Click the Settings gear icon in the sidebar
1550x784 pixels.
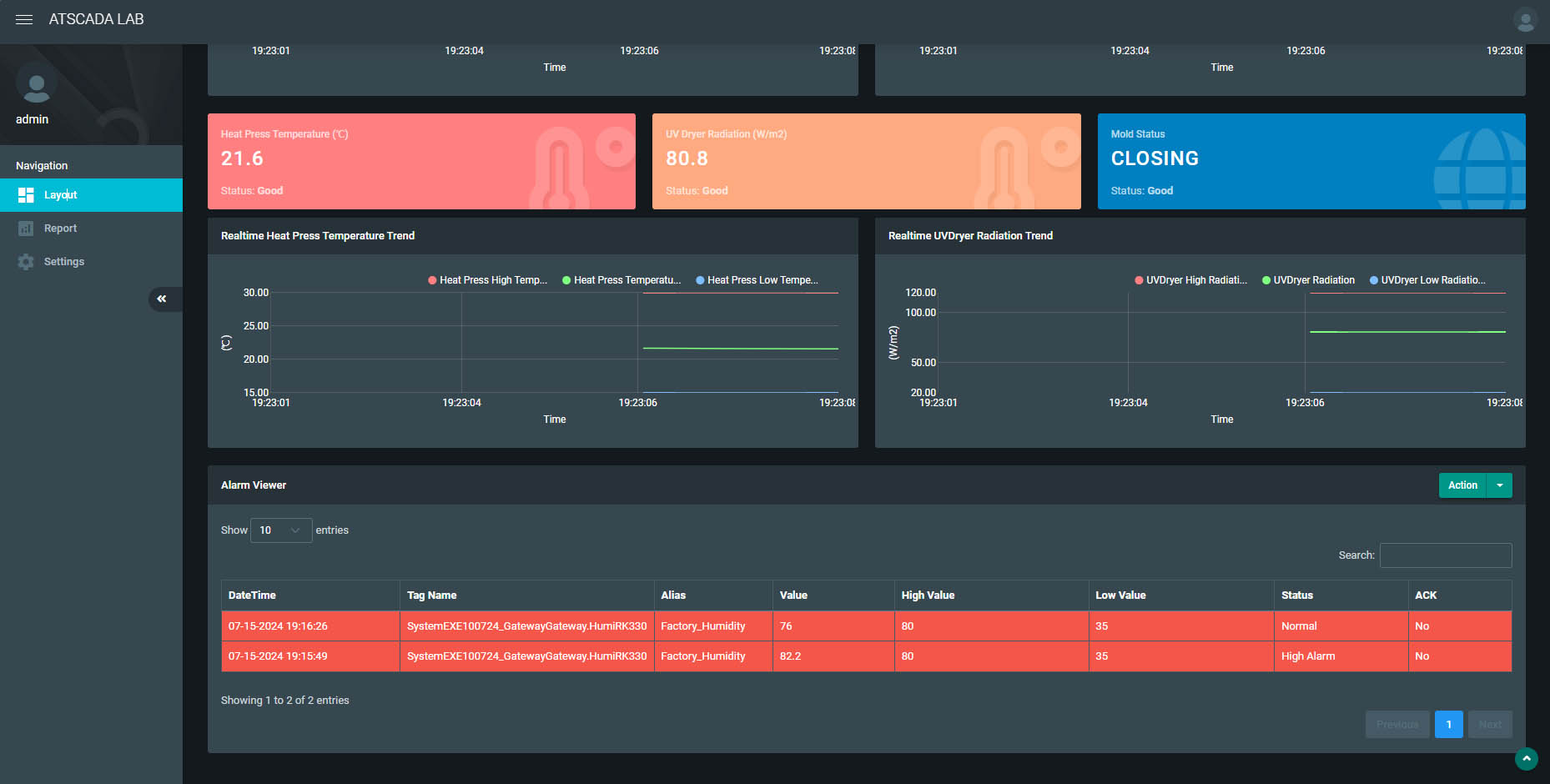coord(26,262)
